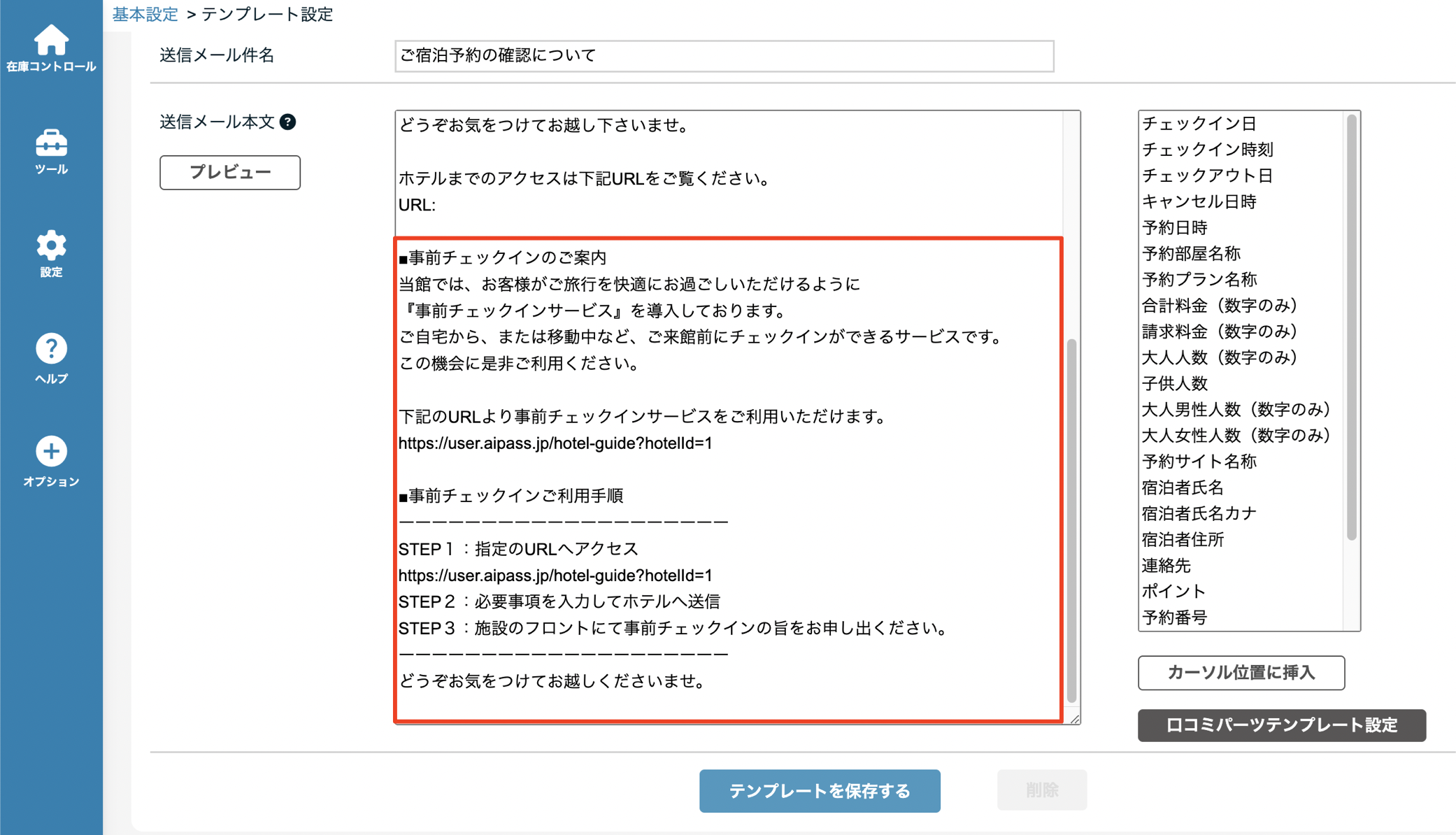The width and height of the screenshot is (1456, 835).
Task: Select チェックイン時刻 in the variable list
Action: point(1241,150)
